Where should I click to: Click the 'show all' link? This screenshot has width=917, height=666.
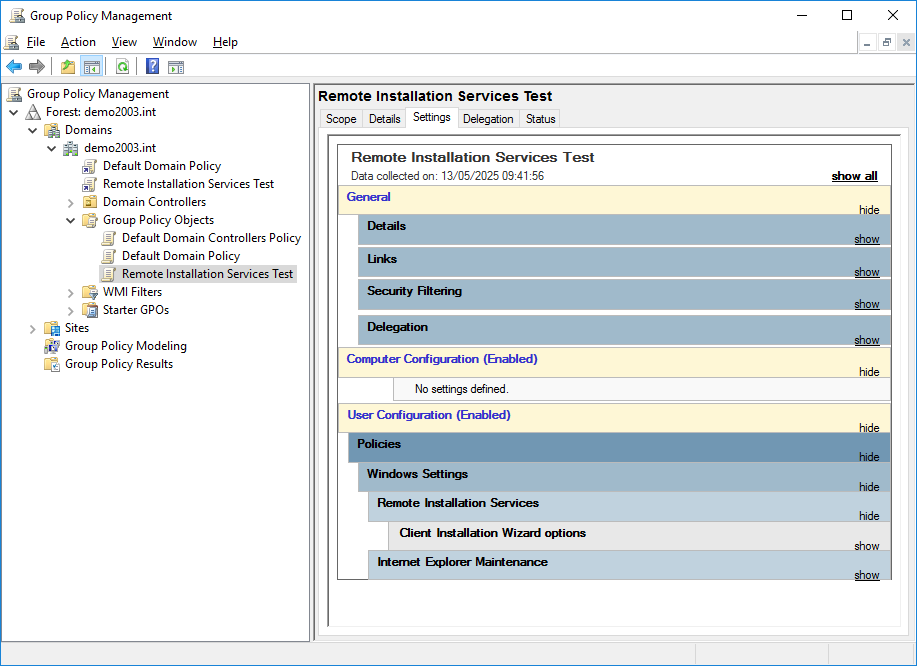pyautogui.click(x=854, y=176)
